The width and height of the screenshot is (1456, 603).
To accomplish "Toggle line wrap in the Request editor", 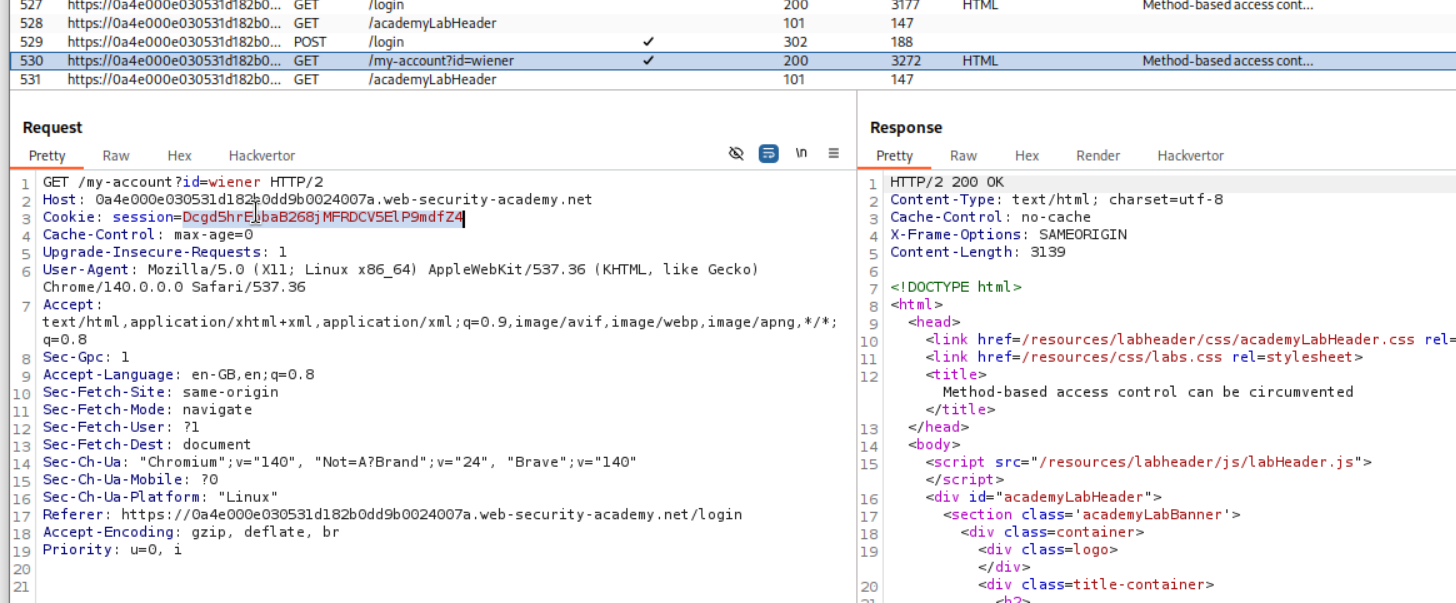I will 768,153.
